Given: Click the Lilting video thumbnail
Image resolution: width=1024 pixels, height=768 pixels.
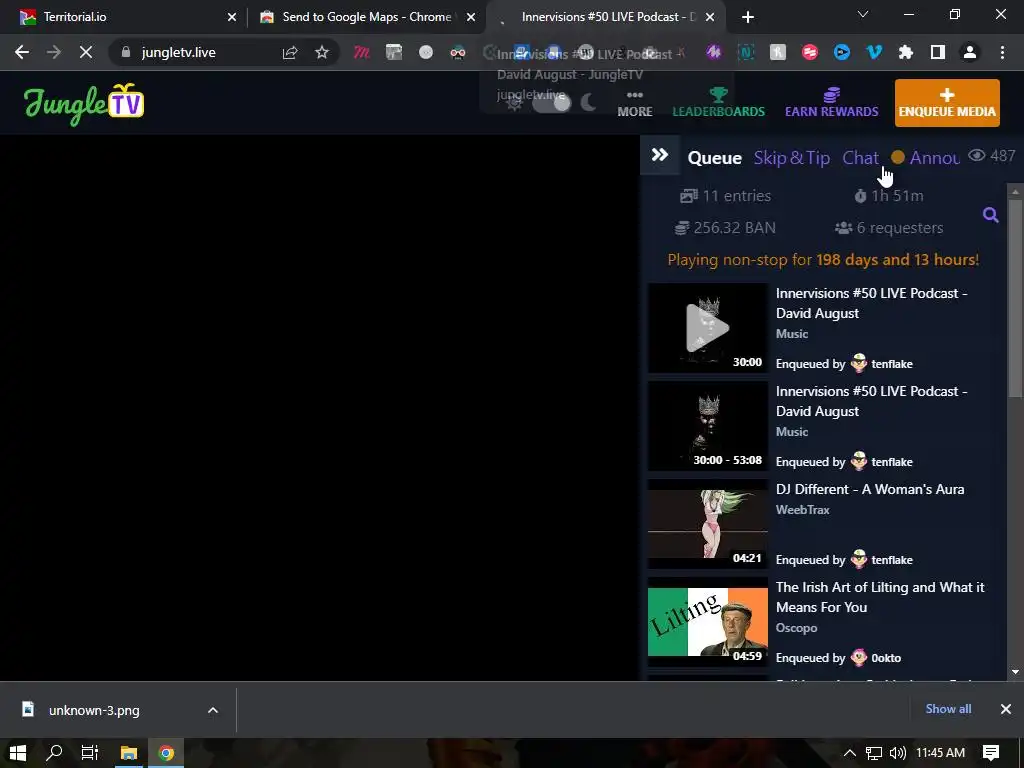Looking at the screenshot, I should (707, 622).
